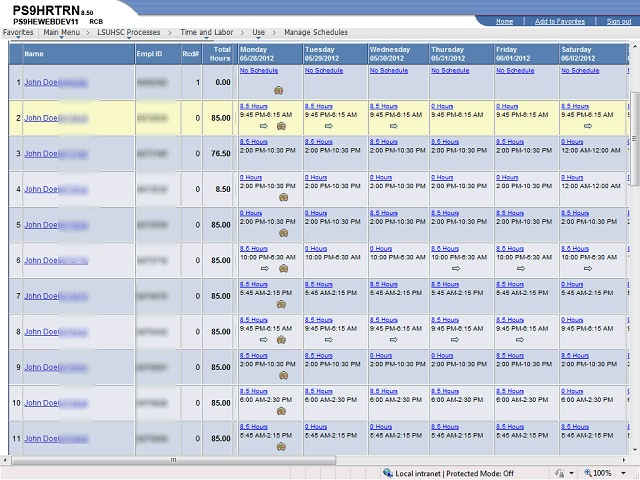The width and height of the screenshot is (640, 480).
Task: Click 12:00 AM-12:00 AM shift in row 3 Saturday
Action: click(x=591, y=150)
